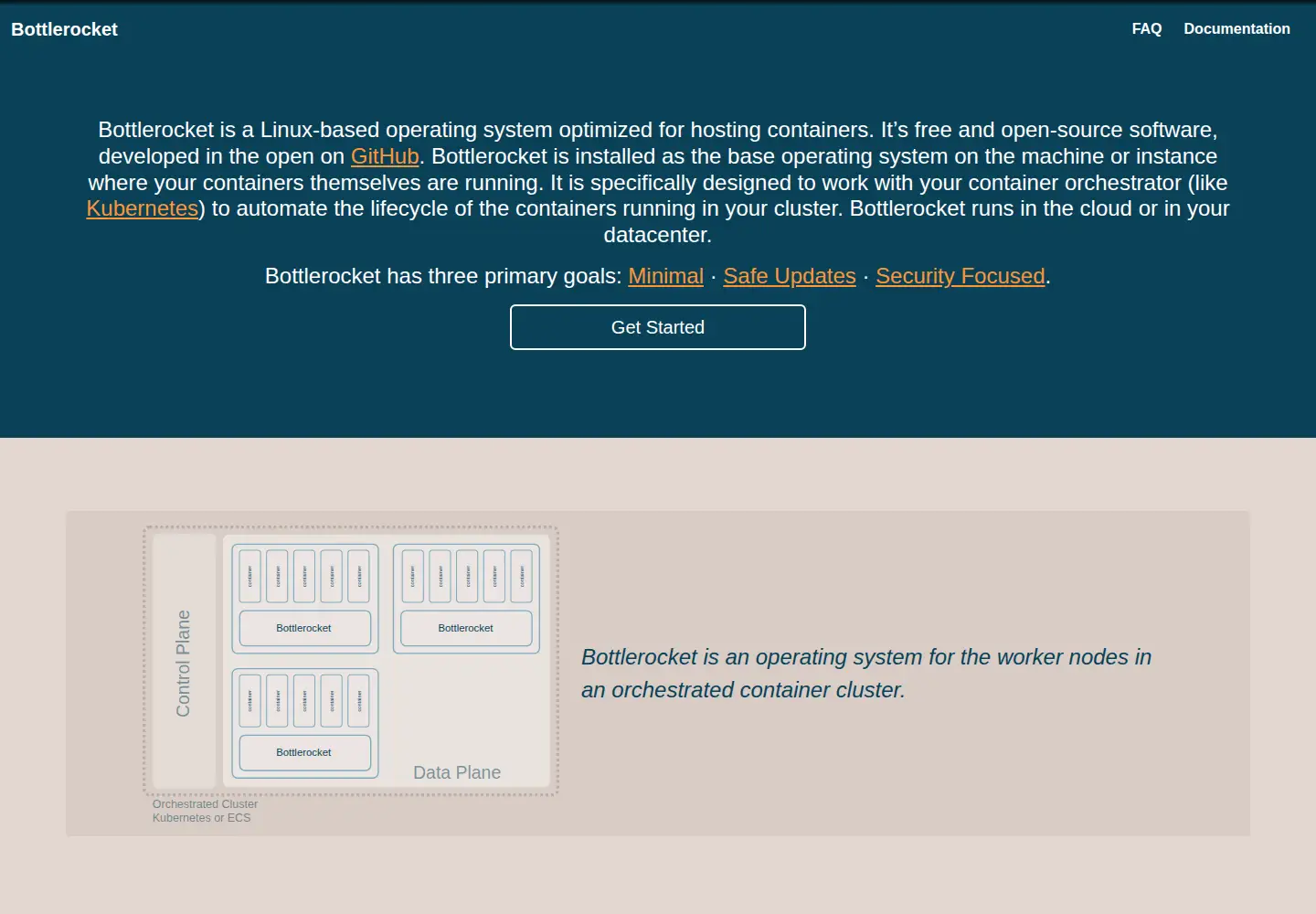The height and width of the screenshot is (914, 1316).
Task: Click the 'Orchestrated Cluster' caption
Action: [x=205, y=804]
